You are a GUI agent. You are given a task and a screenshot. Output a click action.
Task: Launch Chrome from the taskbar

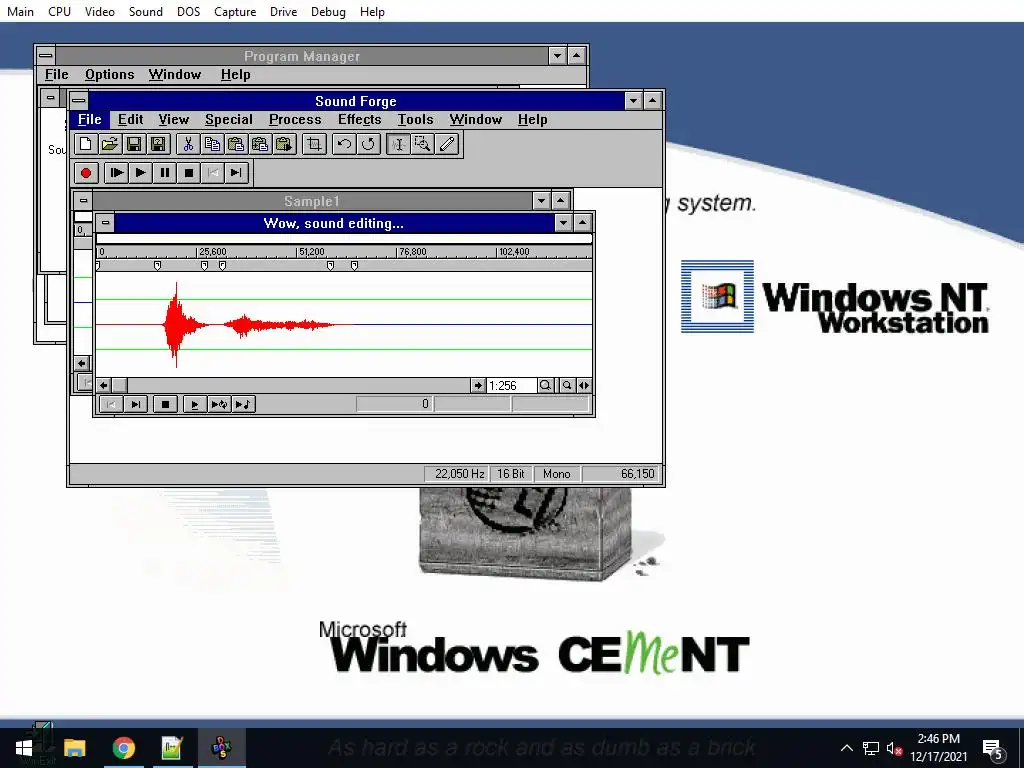point(123,748)
